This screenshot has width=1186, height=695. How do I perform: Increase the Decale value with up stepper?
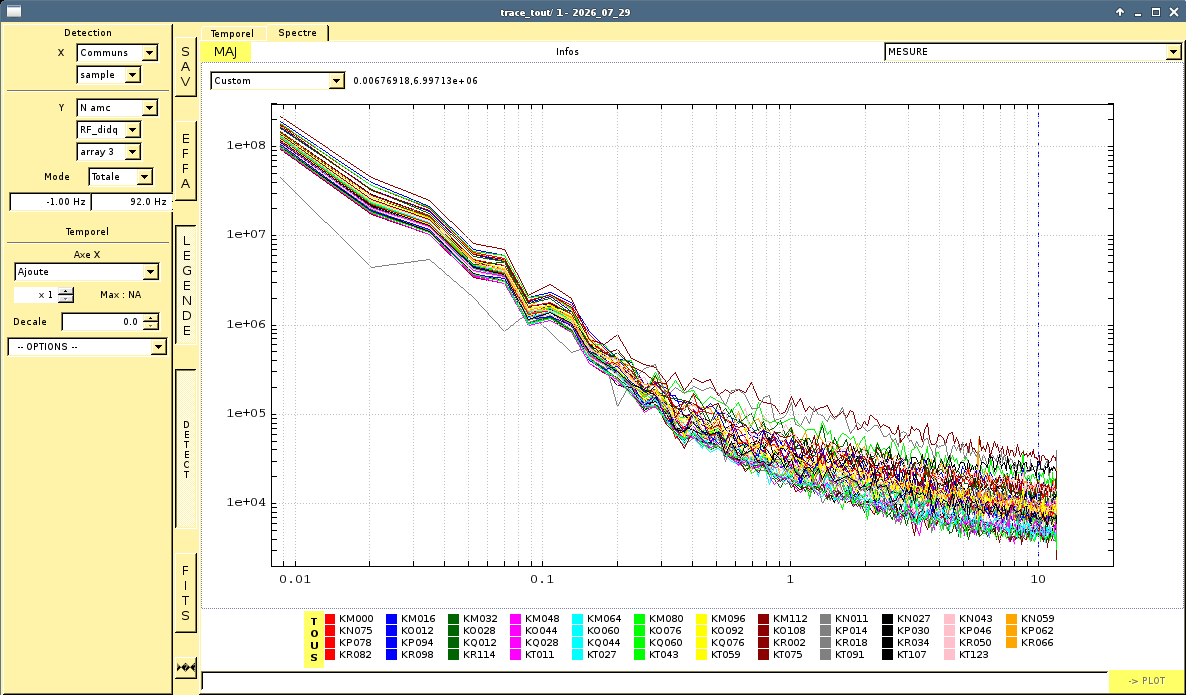coord(151,318)
